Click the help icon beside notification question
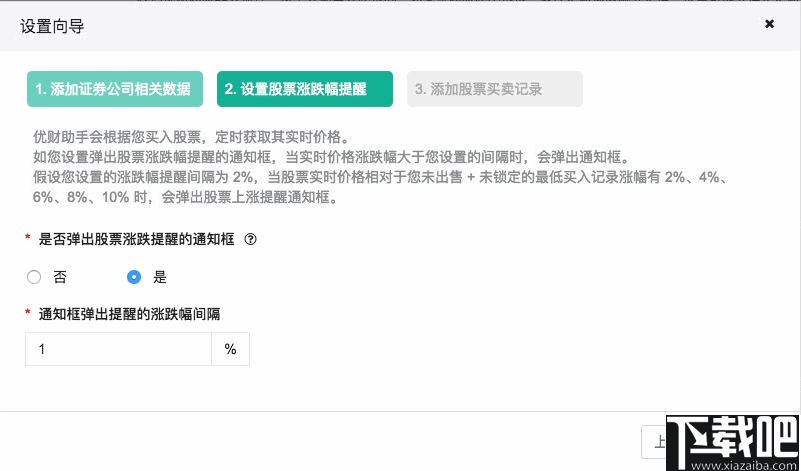The image size is (801, 471). coord(251,239)
